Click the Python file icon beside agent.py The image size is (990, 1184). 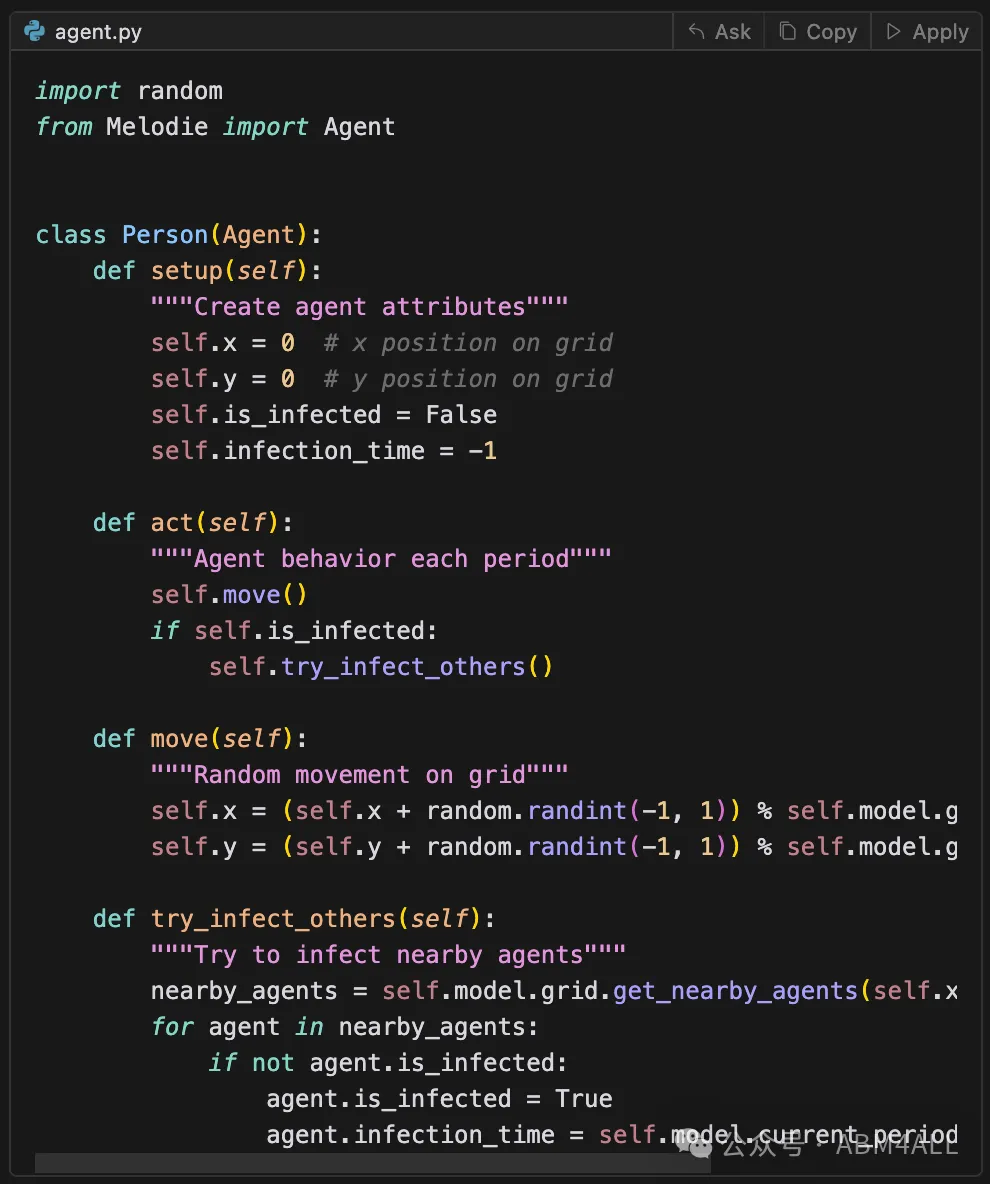click(x=34, y=31)
